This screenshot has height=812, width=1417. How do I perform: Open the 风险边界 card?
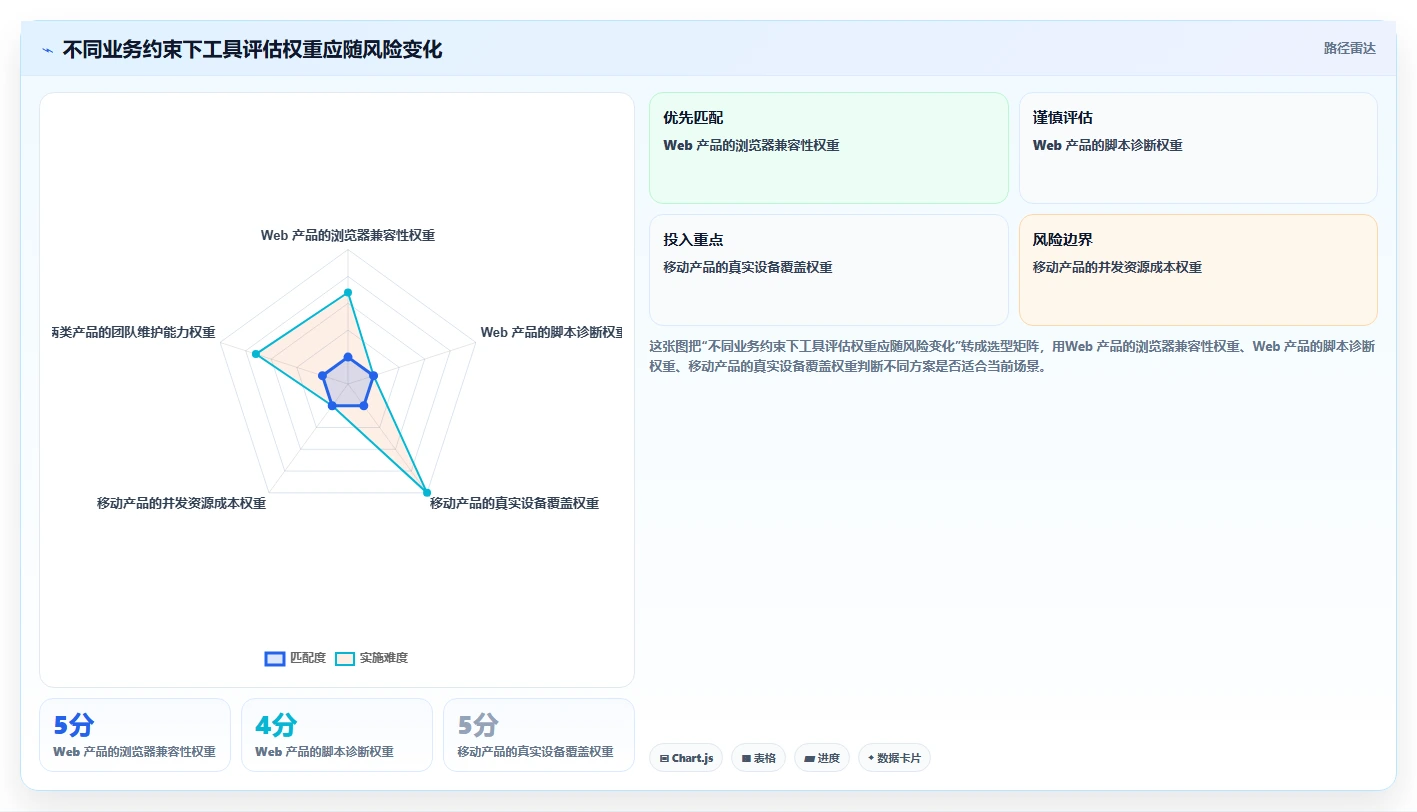pos(1198,270)
